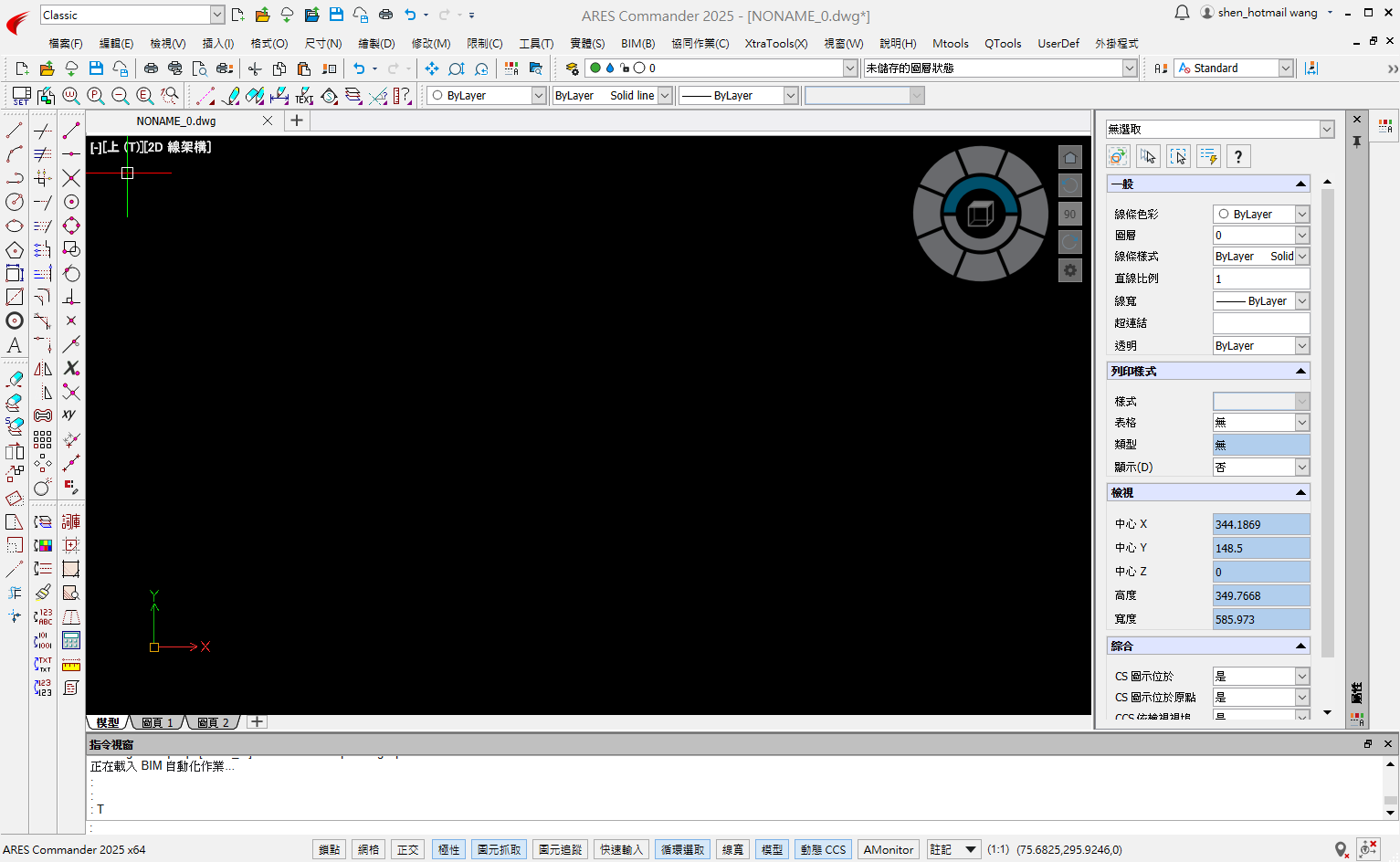Click the Save floppy disk icon
The height and width of the screenshot is (862, 1400).
(96, 68)
